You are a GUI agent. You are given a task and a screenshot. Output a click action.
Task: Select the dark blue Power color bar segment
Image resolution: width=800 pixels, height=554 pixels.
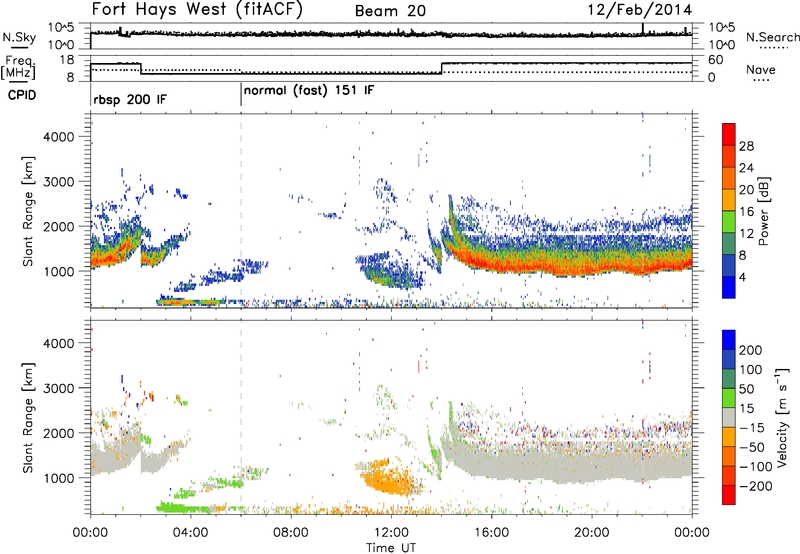pos(730,284)
